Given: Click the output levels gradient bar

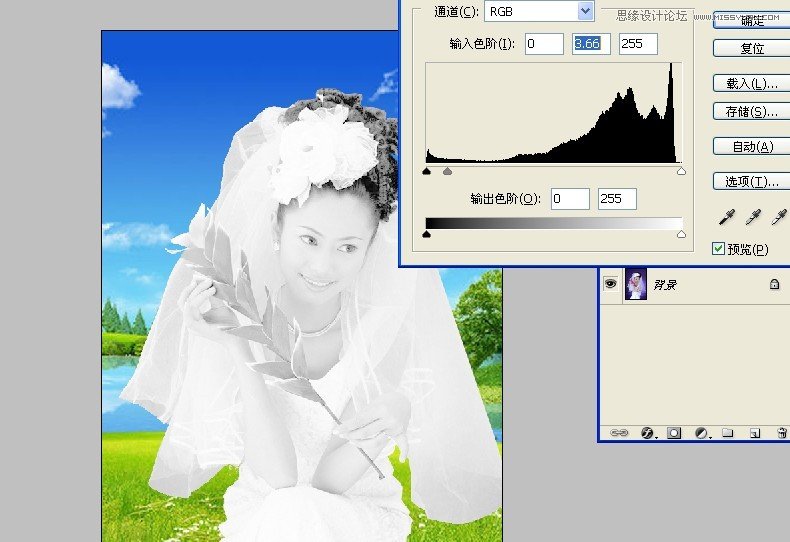Looking at the screenshot, I should pyautogui.click(x=554, y=223).
